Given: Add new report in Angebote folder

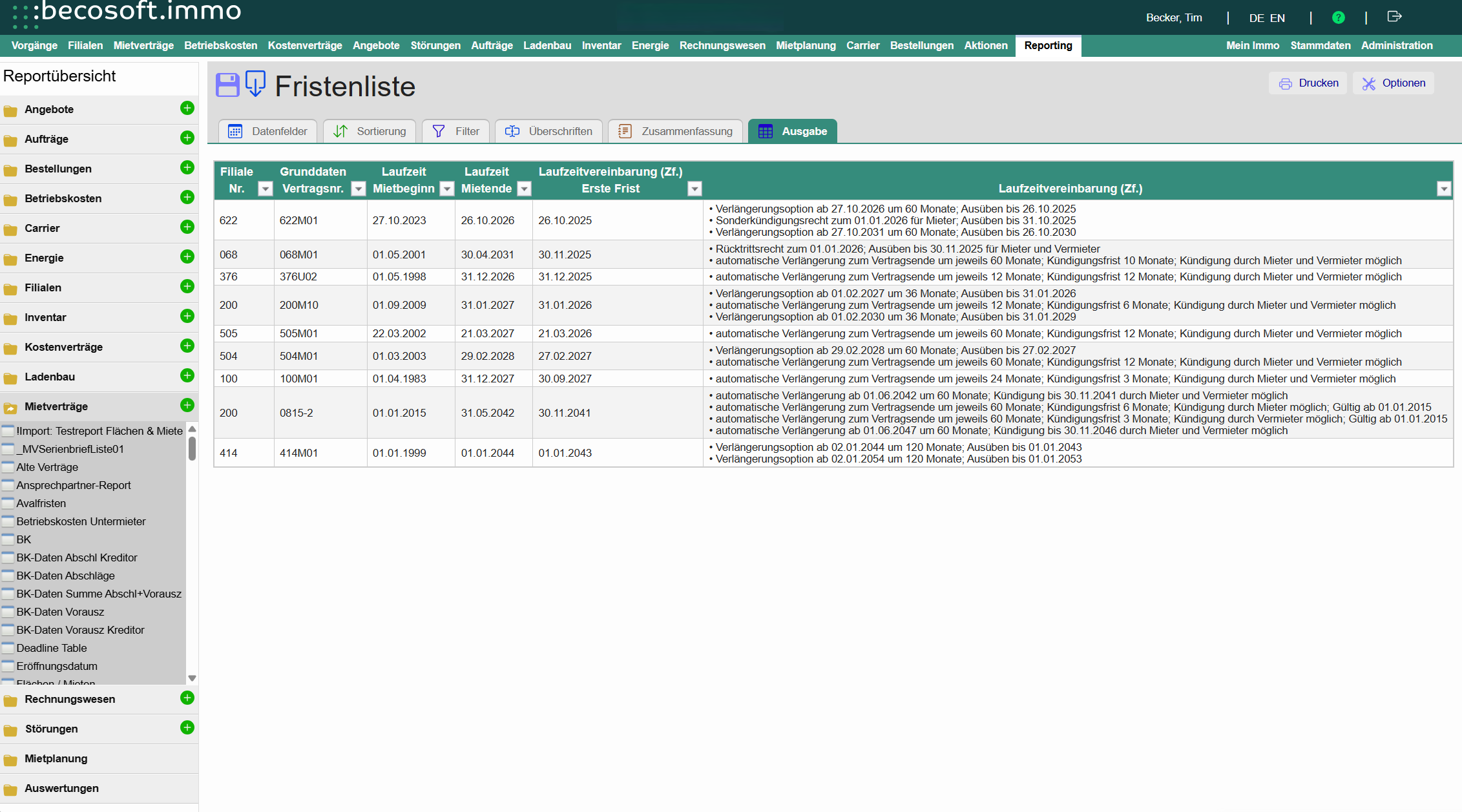Looking at the screenshot, I should point(187,108).
